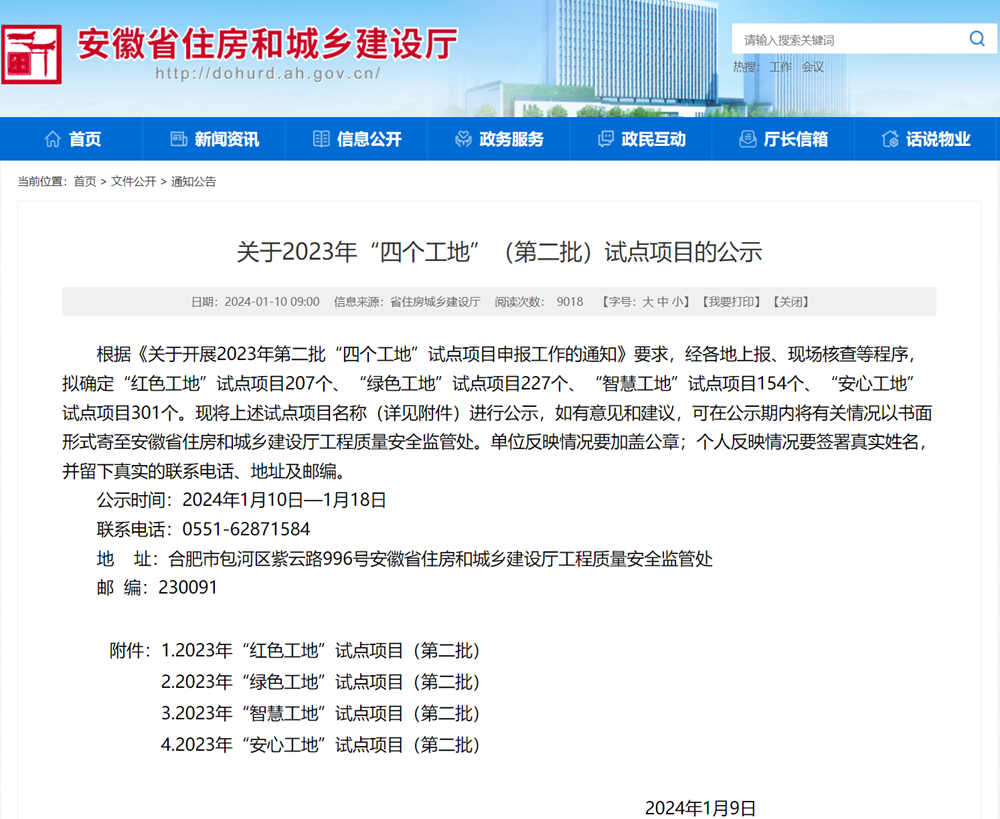This screenshot has height=819, width=1000.
Task: Select the hot search term 会议
Action: [813, 67]
